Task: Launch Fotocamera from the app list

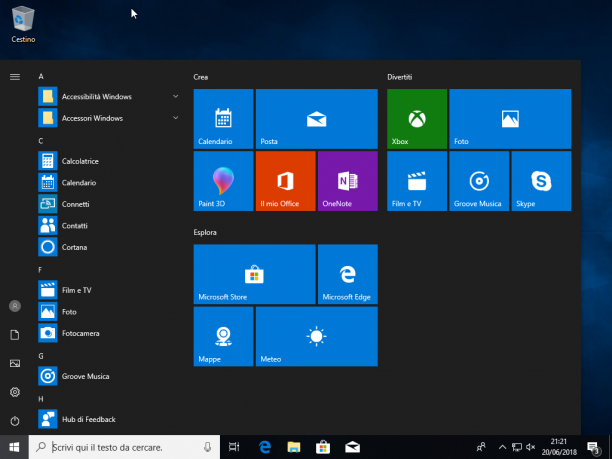Action: point(109,333)
